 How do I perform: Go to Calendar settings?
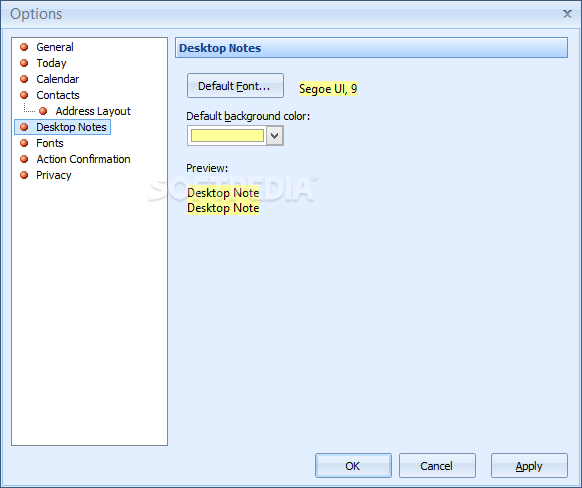[58, 79]
